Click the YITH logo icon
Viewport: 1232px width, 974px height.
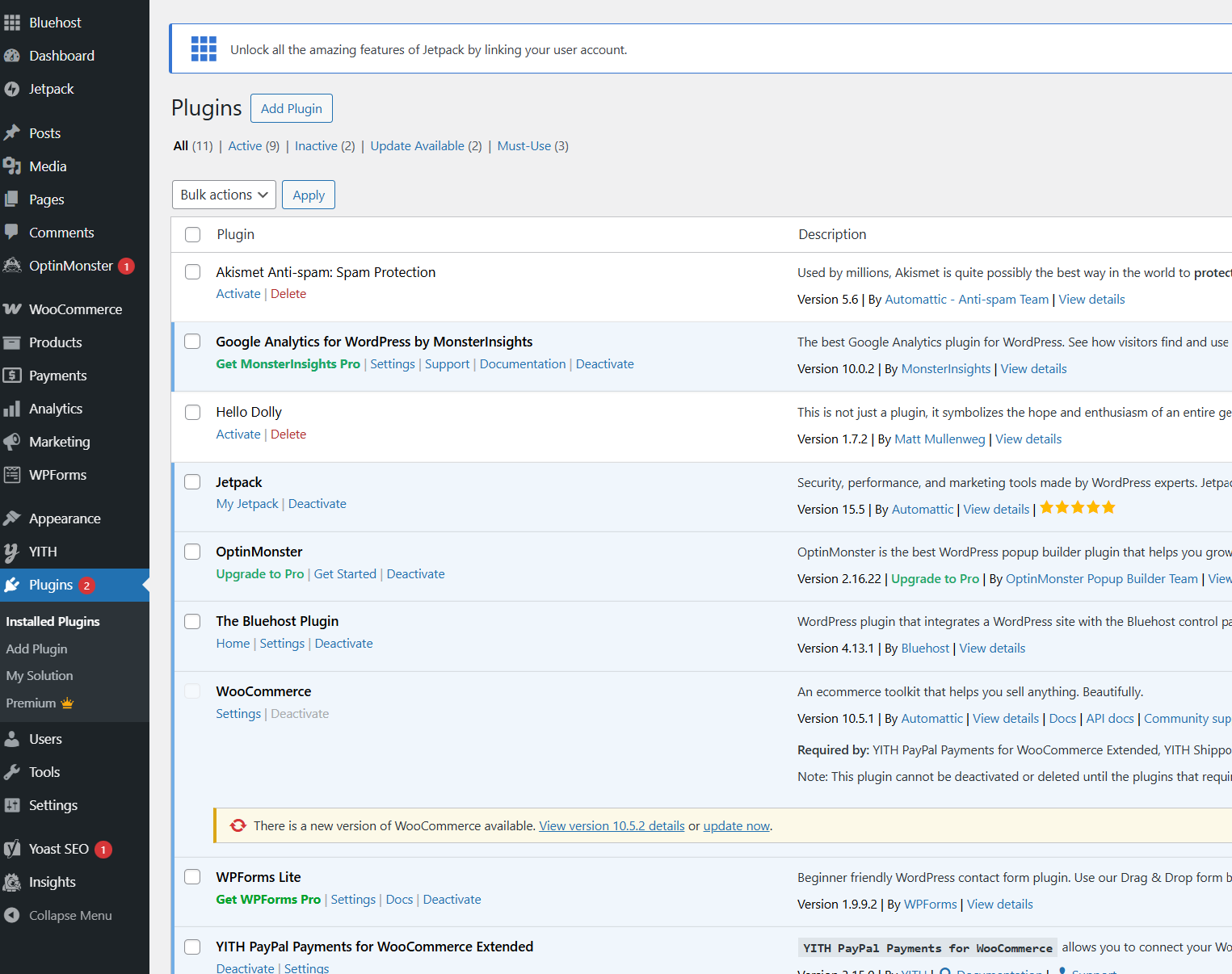tap(12, 552)
